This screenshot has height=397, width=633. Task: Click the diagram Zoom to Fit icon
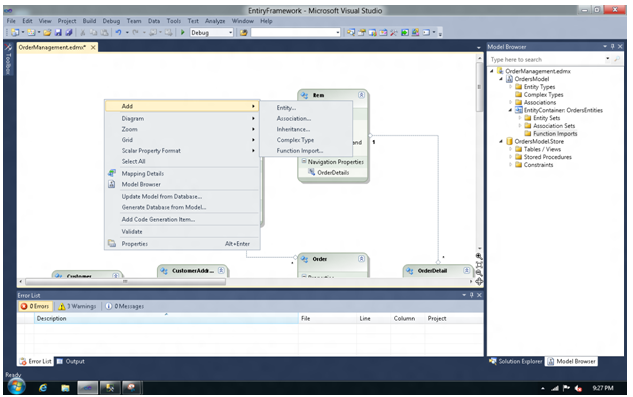click(479, 265)
